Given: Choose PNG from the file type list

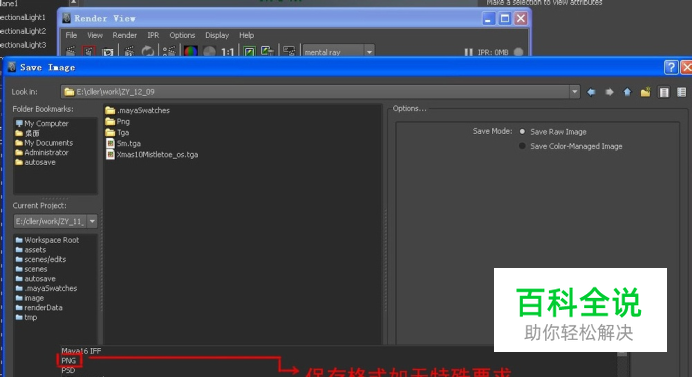Looking at the screenshot, I should click(x=69, y=361).
